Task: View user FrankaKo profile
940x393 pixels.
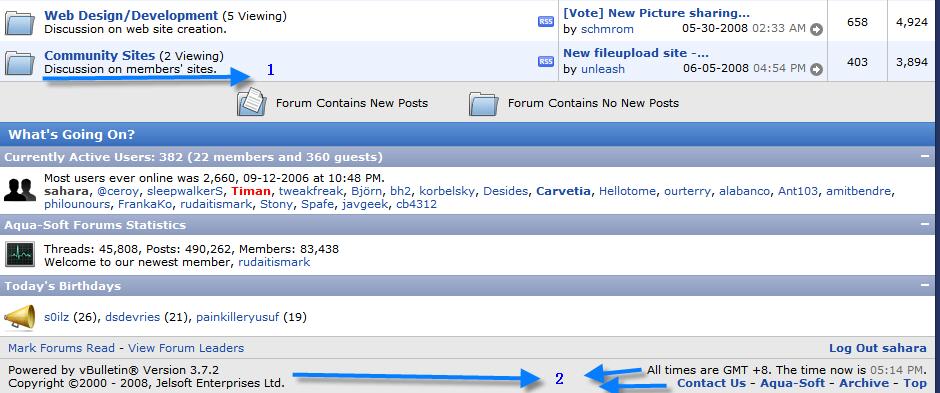Action: point(146,204)
